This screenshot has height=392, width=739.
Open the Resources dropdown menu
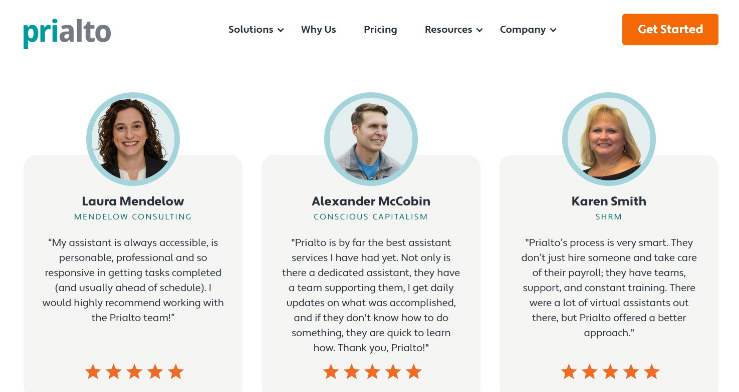[x=453, y=30]
